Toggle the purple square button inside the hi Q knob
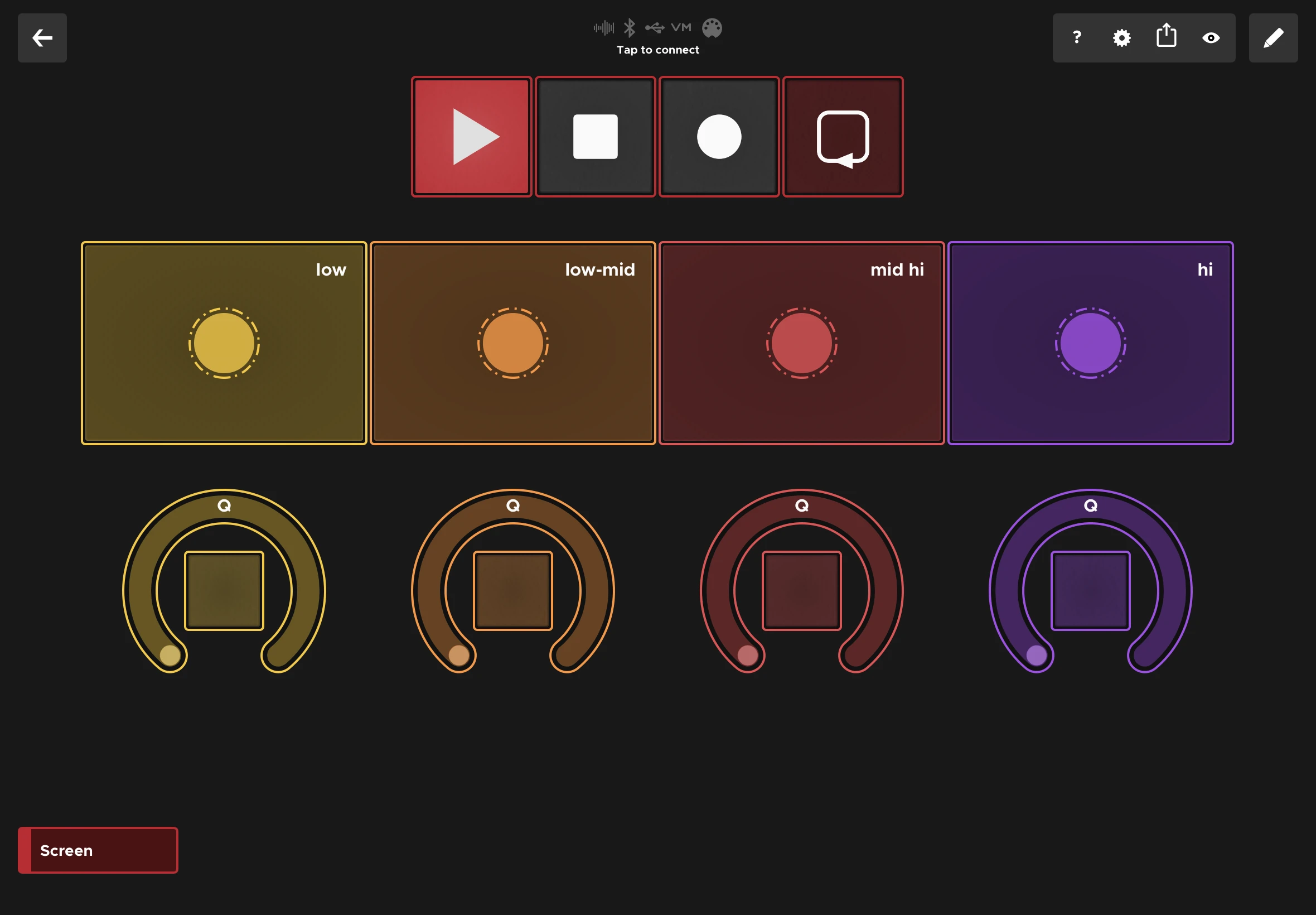 [1090, 590]
